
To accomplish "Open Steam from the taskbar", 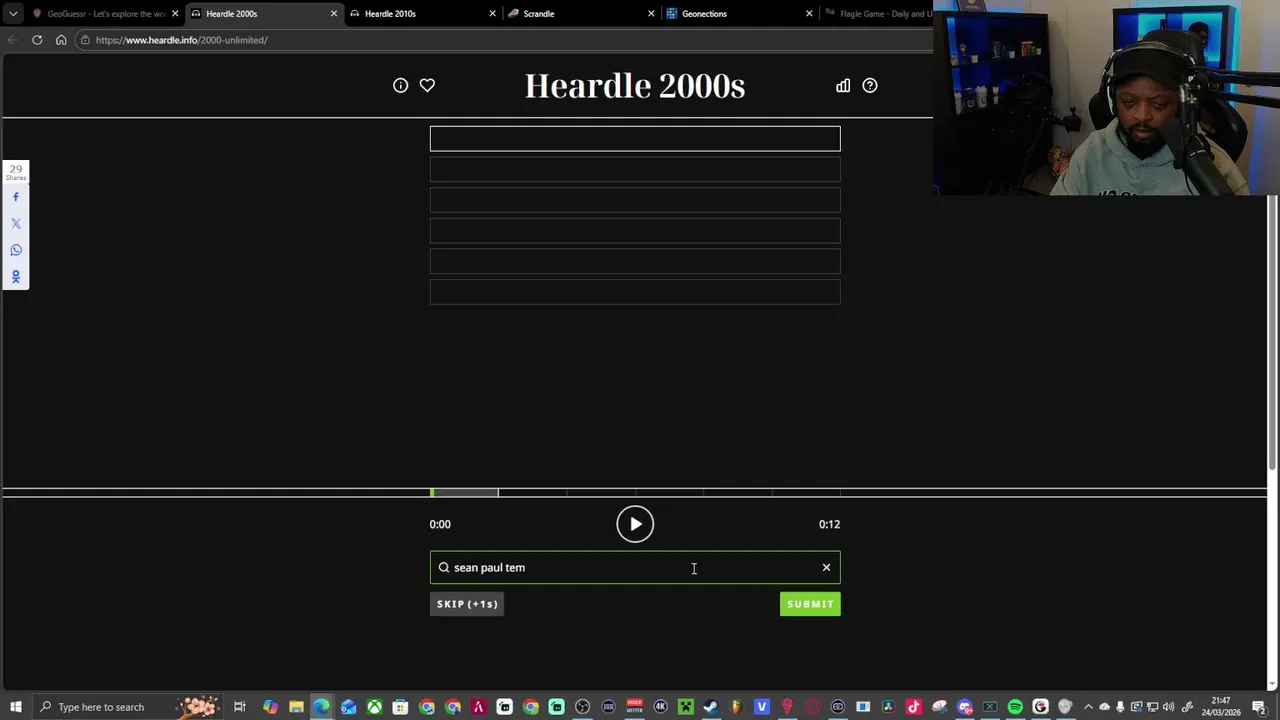I will [710, 707].
